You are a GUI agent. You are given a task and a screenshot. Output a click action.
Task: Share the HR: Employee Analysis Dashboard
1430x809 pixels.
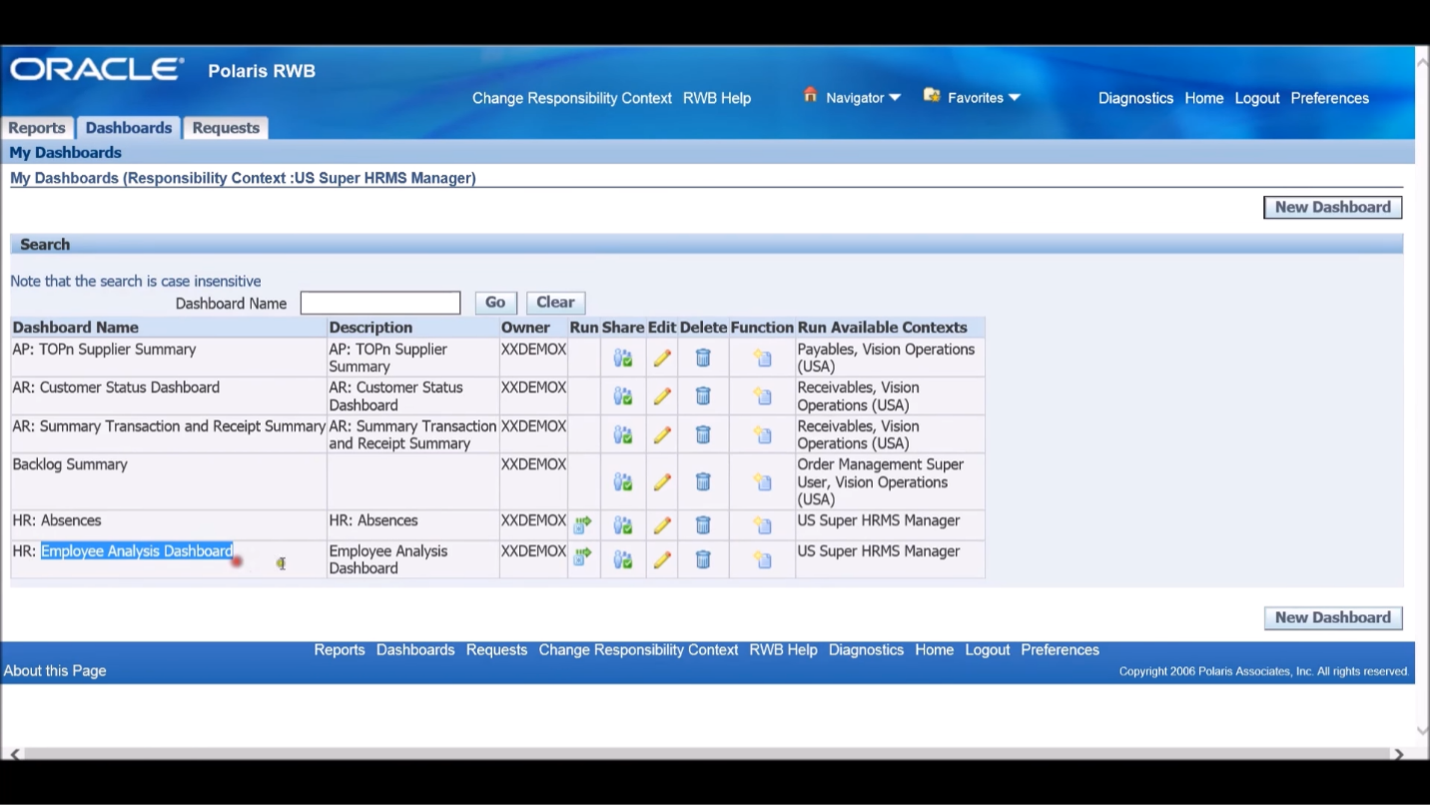(x=623, y=560)
